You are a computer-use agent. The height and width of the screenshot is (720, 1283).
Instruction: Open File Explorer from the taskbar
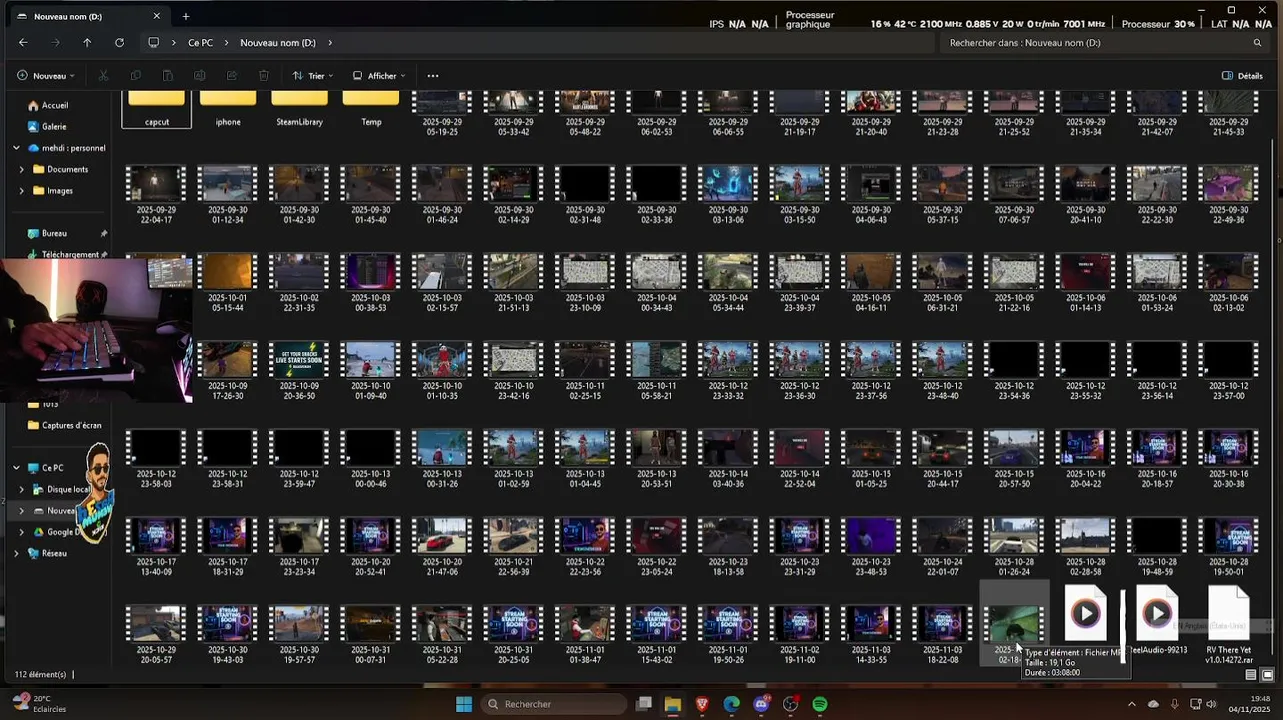[x=673, y=704]
